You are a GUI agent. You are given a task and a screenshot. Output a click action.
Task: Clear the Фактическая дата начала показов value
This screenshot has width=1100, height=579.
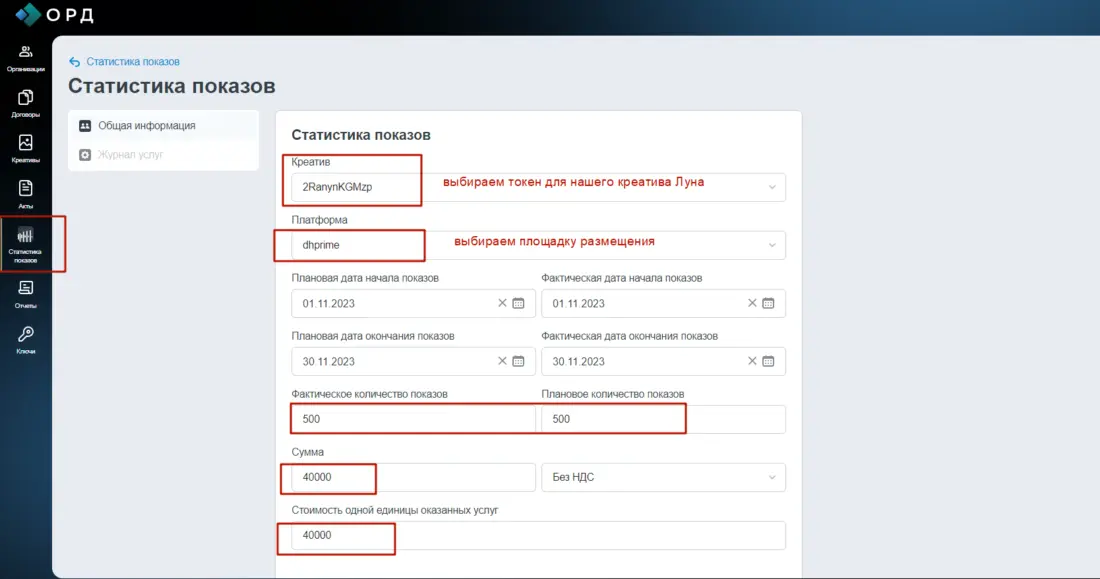[752, 303]
